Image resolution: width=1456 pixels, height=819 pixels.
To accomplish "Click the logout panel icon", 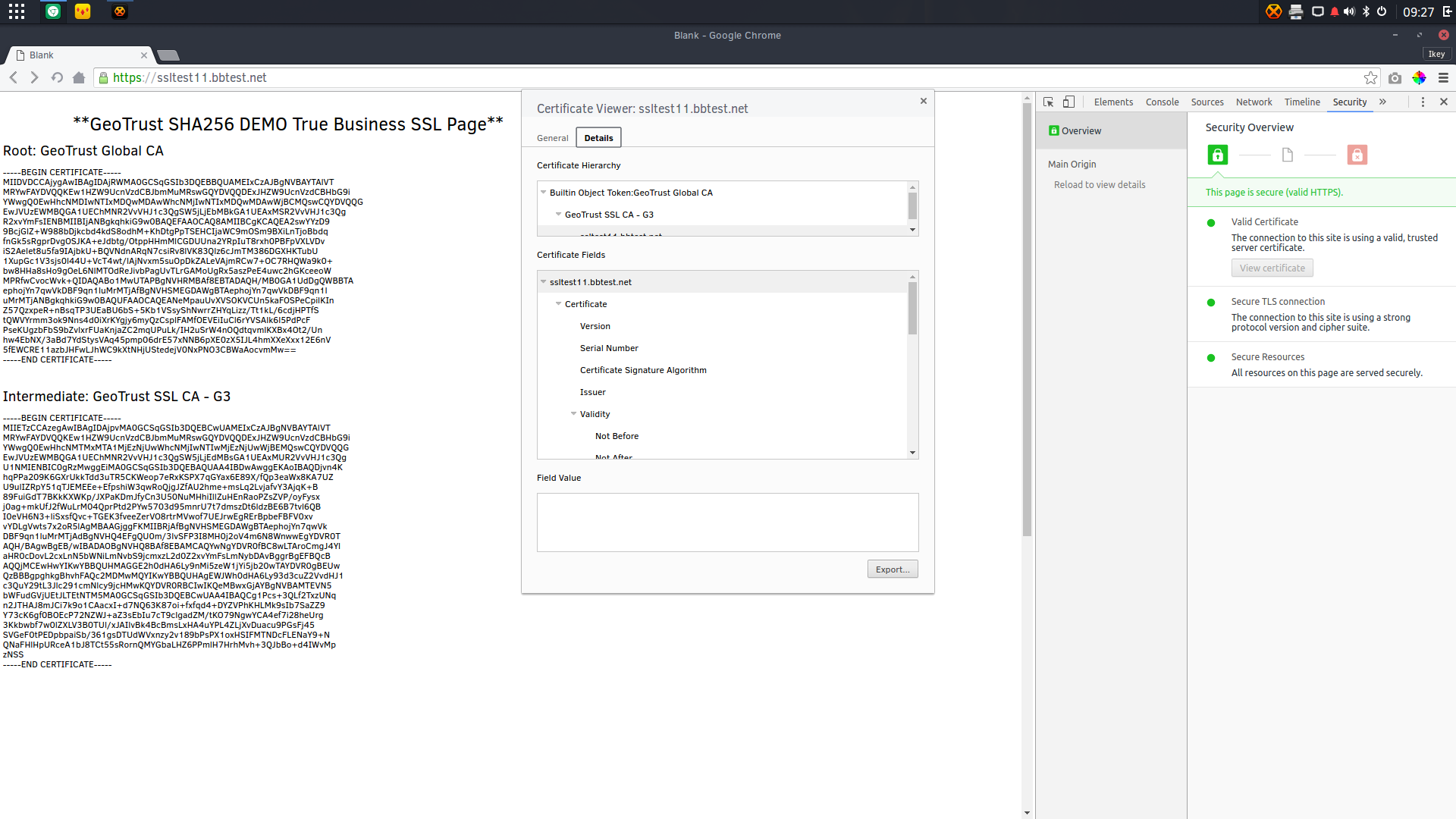I will tap(1447, 11).
